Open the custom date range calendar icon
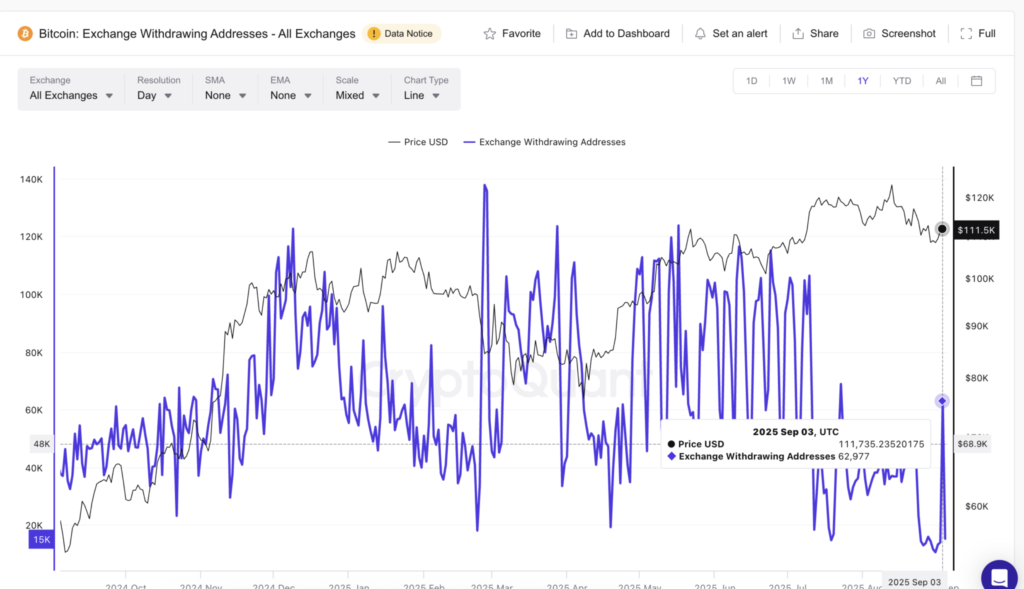1024x589 pixels. pyautogui.click(x=976, y=80)
